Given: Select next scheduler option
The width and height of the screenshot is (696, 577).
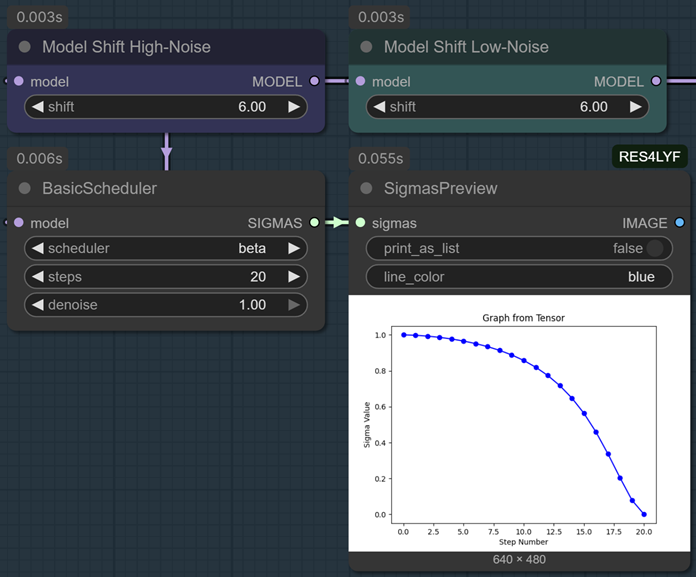Looking at the screenshot, I should (x=294, y=248).
